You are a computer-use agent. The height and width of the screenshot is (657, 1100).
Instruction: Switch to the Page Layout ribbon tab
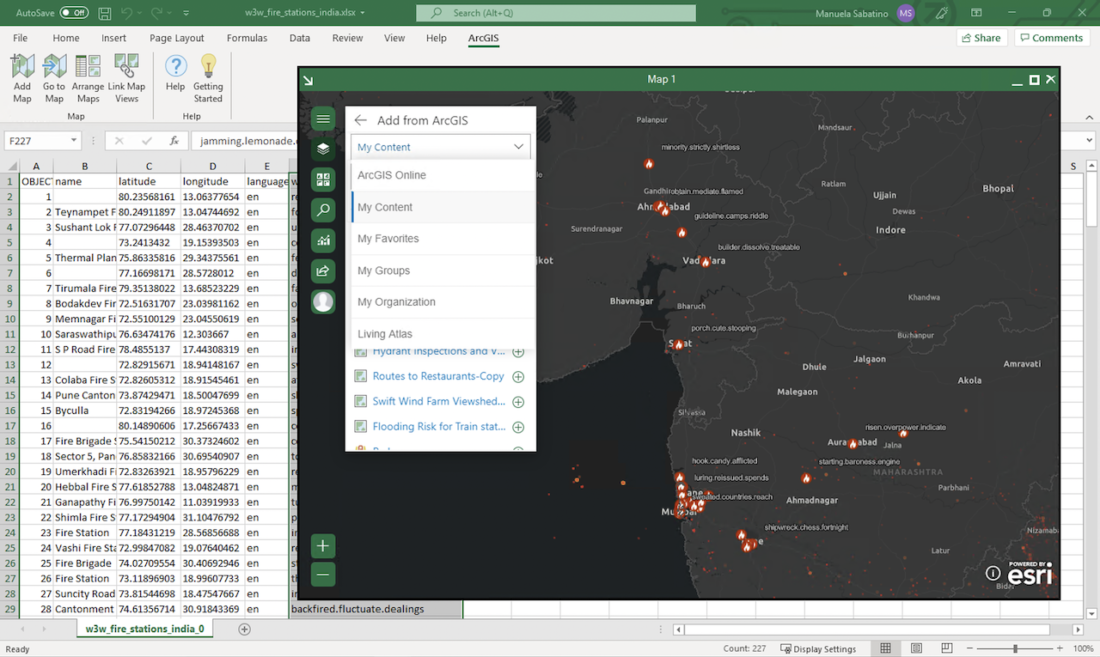point(177,38)
